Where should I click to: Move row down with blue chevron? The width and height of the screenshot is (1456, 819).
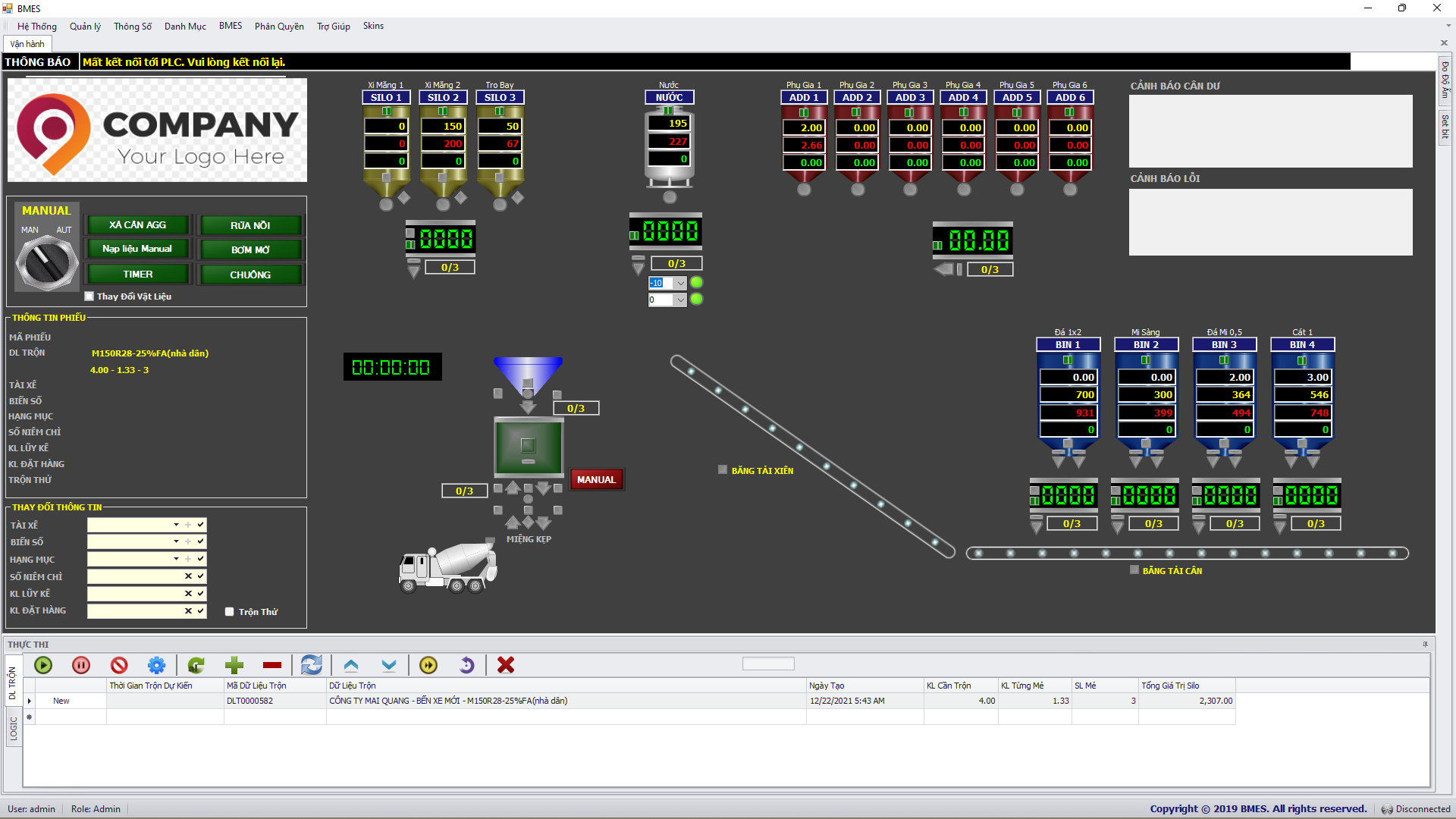tap(389, 665)
